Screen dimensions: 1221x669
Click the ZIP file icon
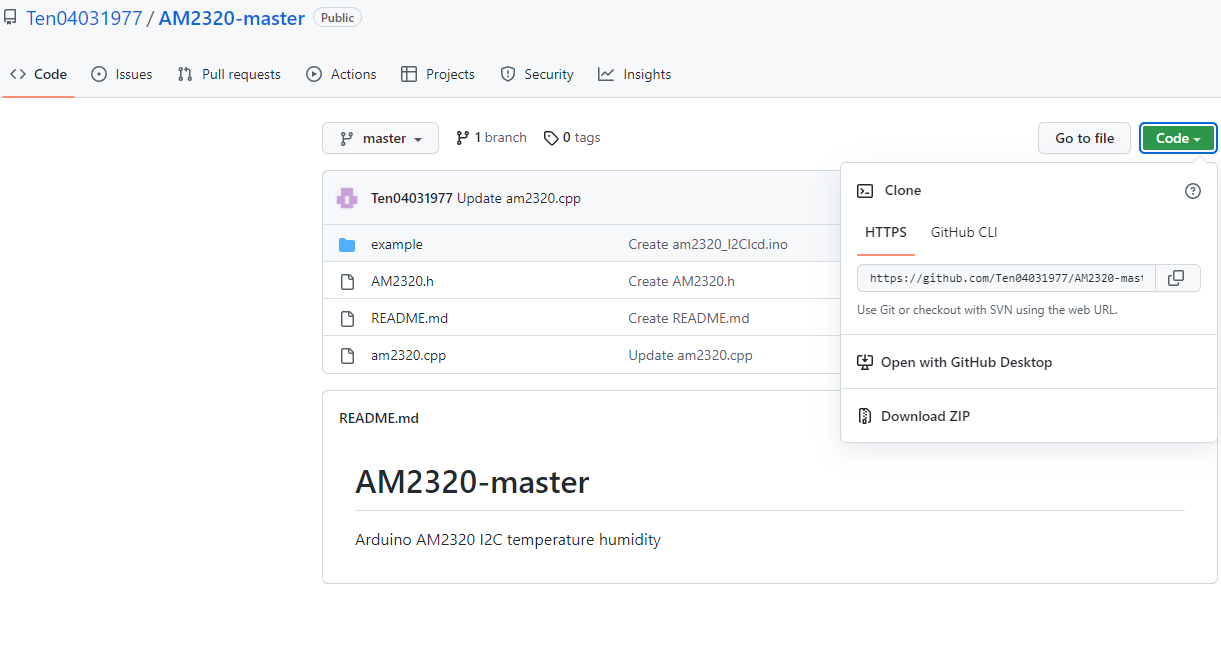865,416
